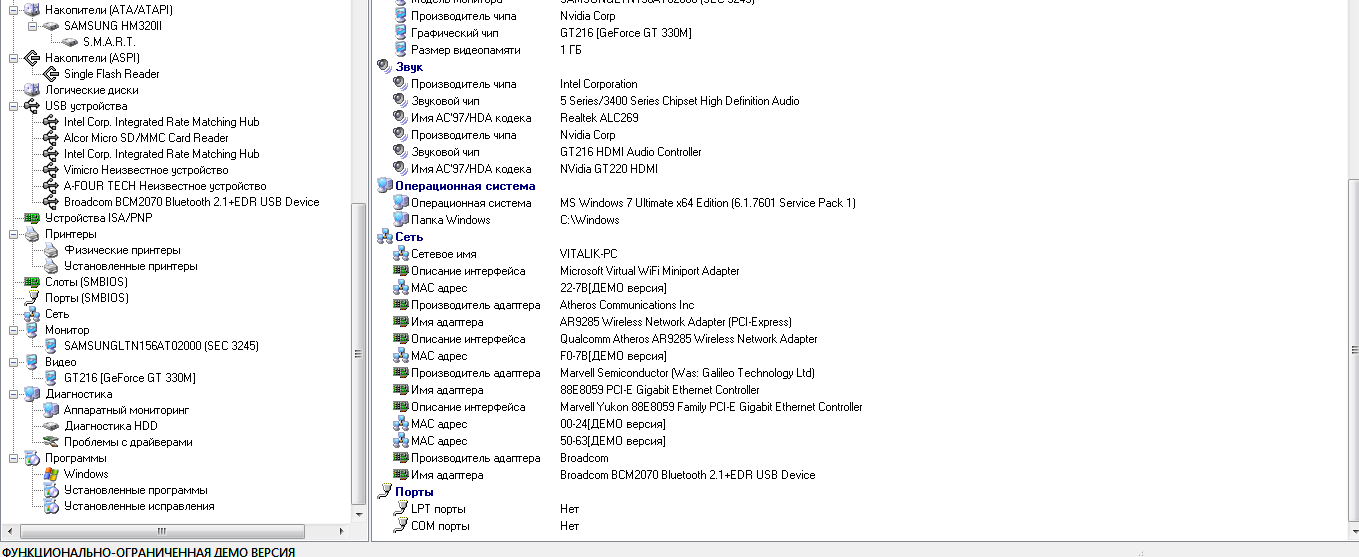The image size is (1359, 557).
Task: Click the Windows flag icon in tree
Action: pyautogui.click(x=51, y=474)
